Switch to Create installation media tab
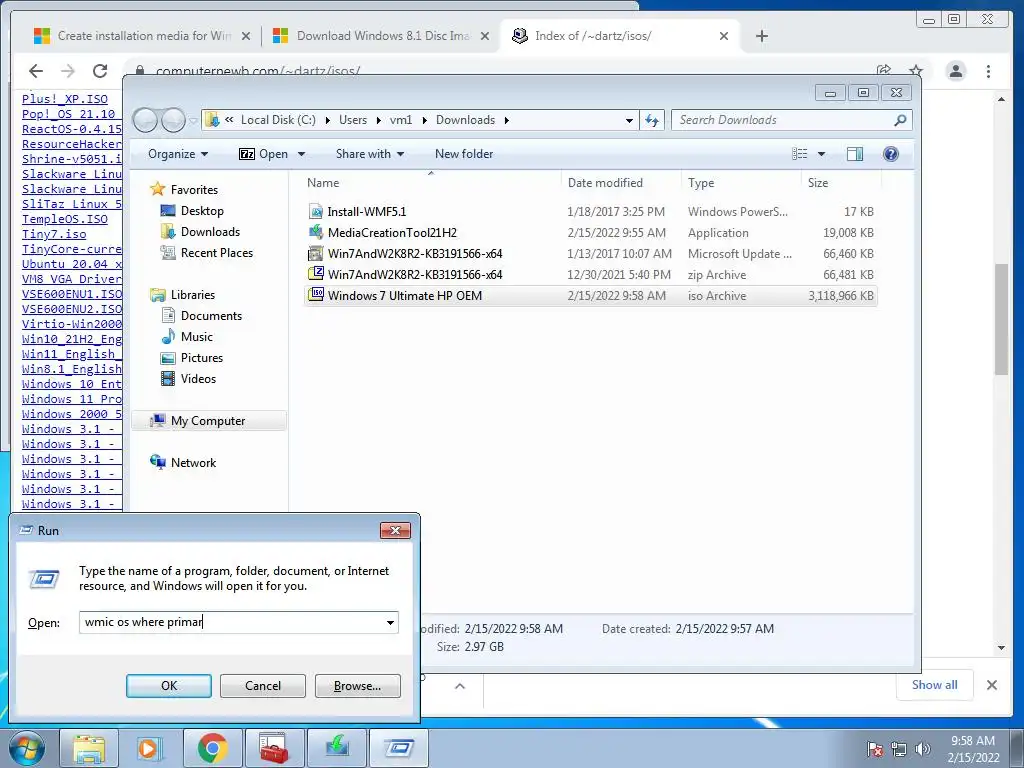 (x=142, y=36)
